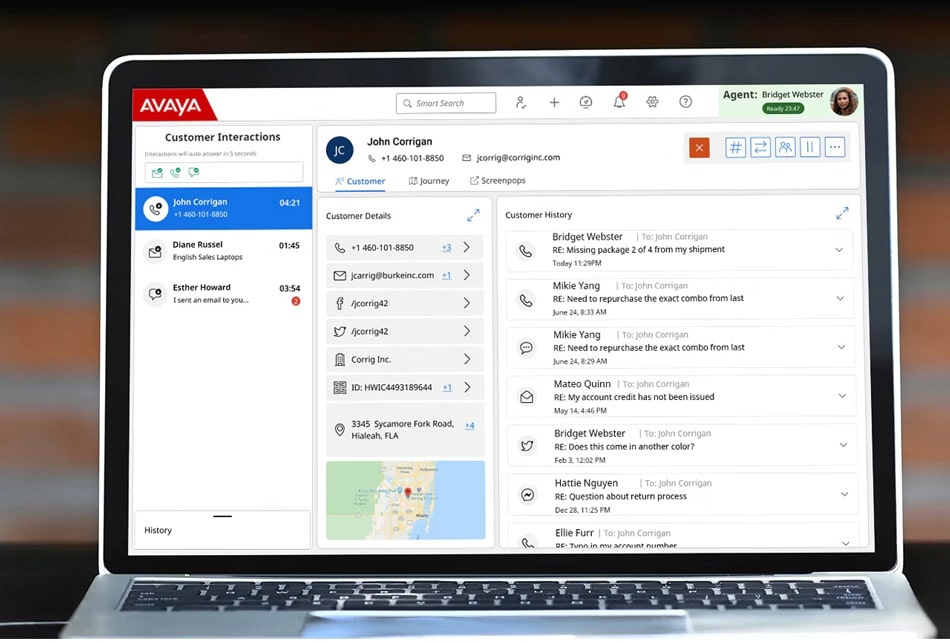Show the +1 additional email address

click(447, 275)
